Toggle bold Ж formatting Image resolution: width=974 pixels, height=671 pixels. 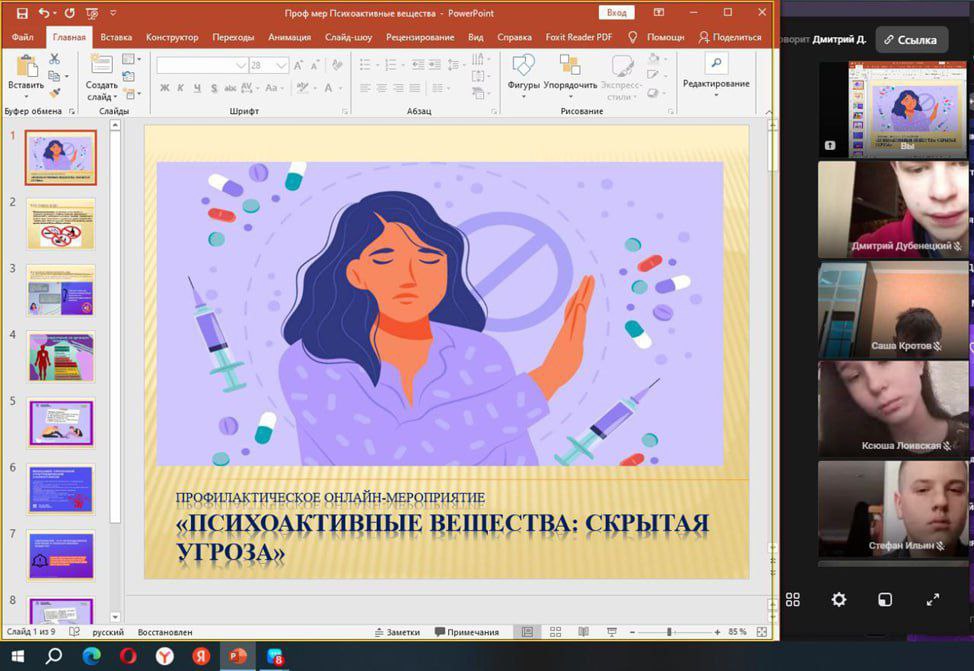tap(165, 88)
